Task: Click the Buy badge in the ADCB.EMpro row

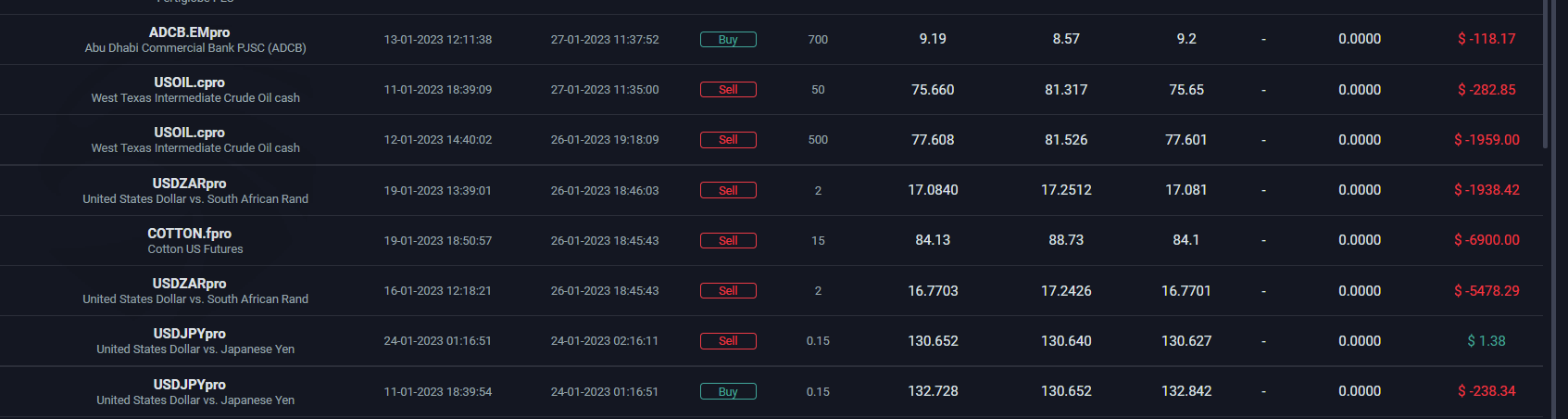Action: 728,40
